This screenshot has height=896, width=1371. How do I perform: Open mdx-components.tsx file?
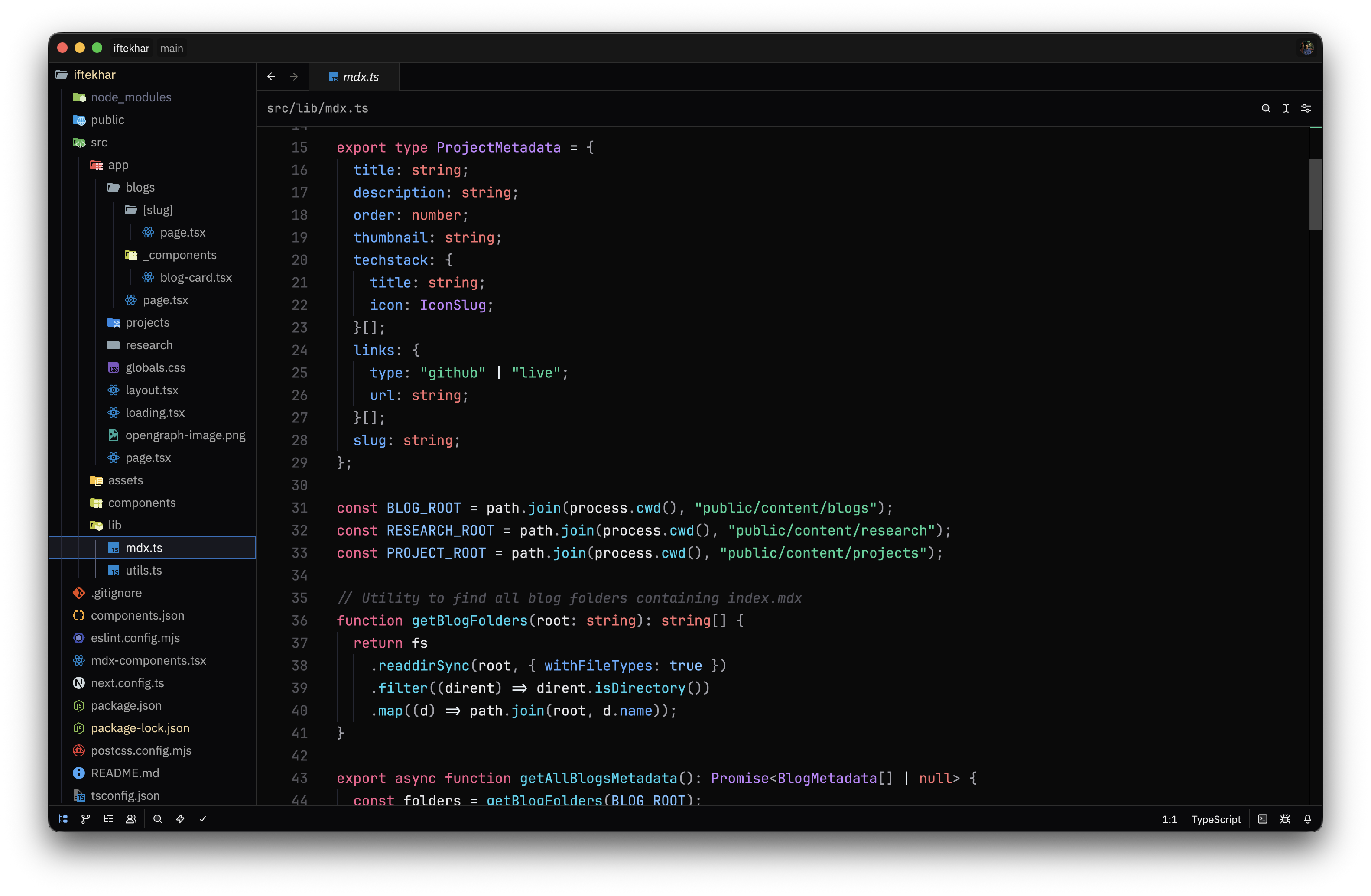(152, 660)
